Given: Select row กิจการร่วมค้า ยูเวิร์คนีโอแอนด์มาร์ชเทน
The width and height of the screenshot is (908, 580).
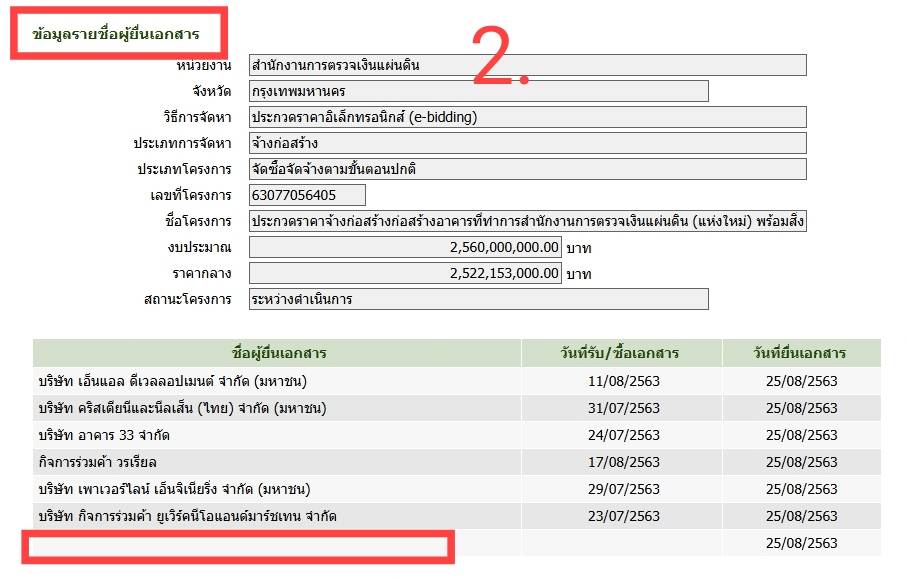Looking at the screenshot, I should pos(456,516).
